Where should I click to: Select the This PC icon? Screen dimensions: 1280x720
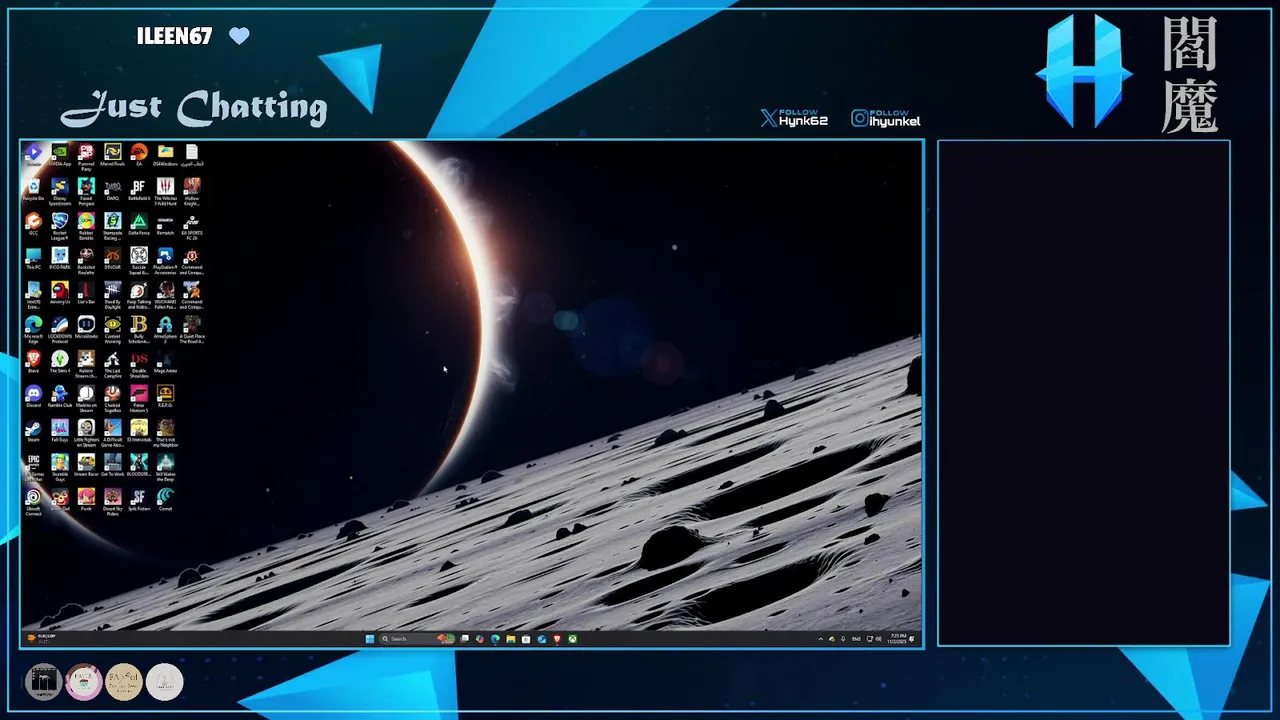click(x=33, y=260)
